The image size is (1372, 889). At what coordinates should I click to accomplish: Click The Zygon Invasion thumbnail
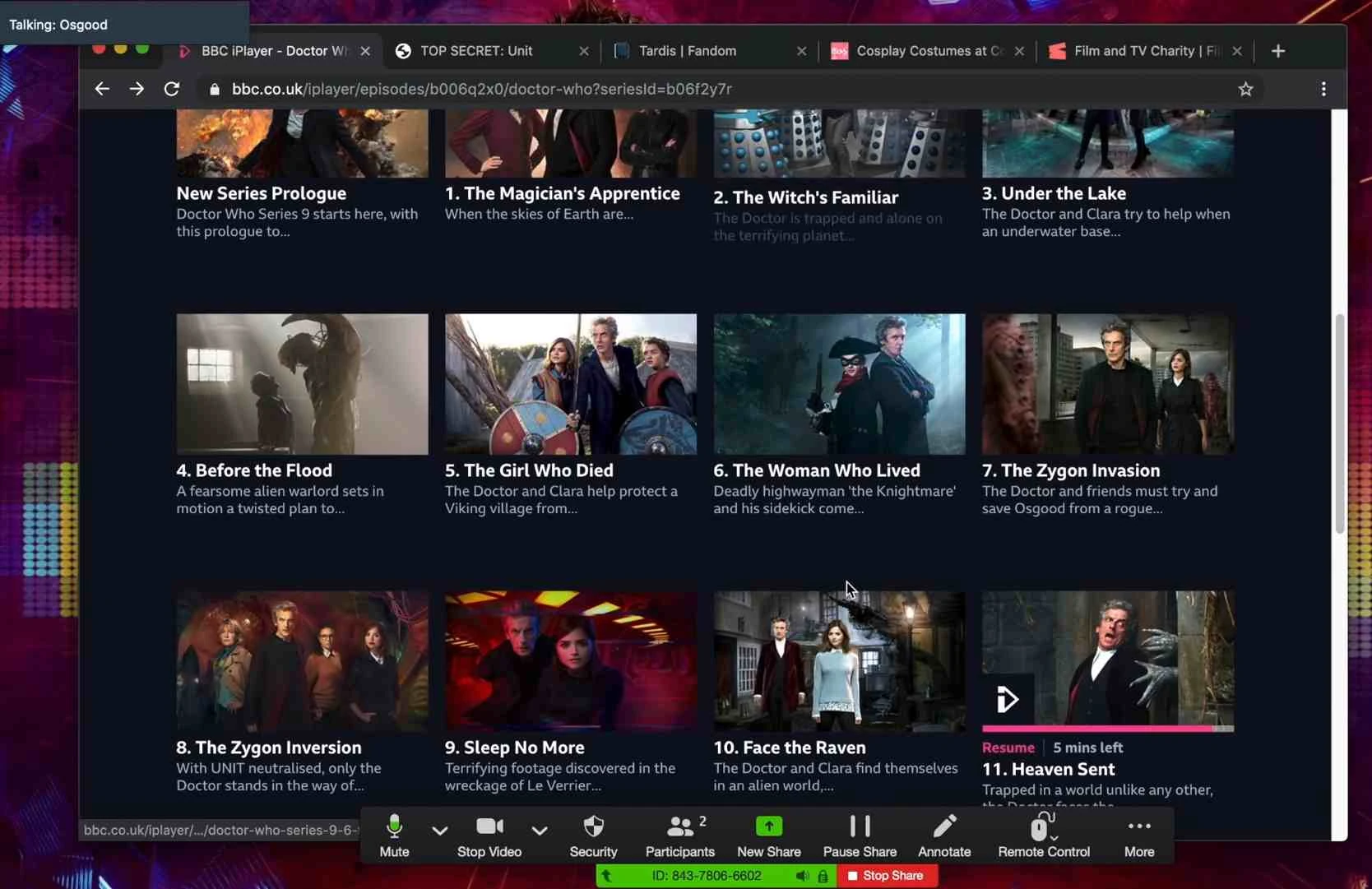(x=1108, y=384)
